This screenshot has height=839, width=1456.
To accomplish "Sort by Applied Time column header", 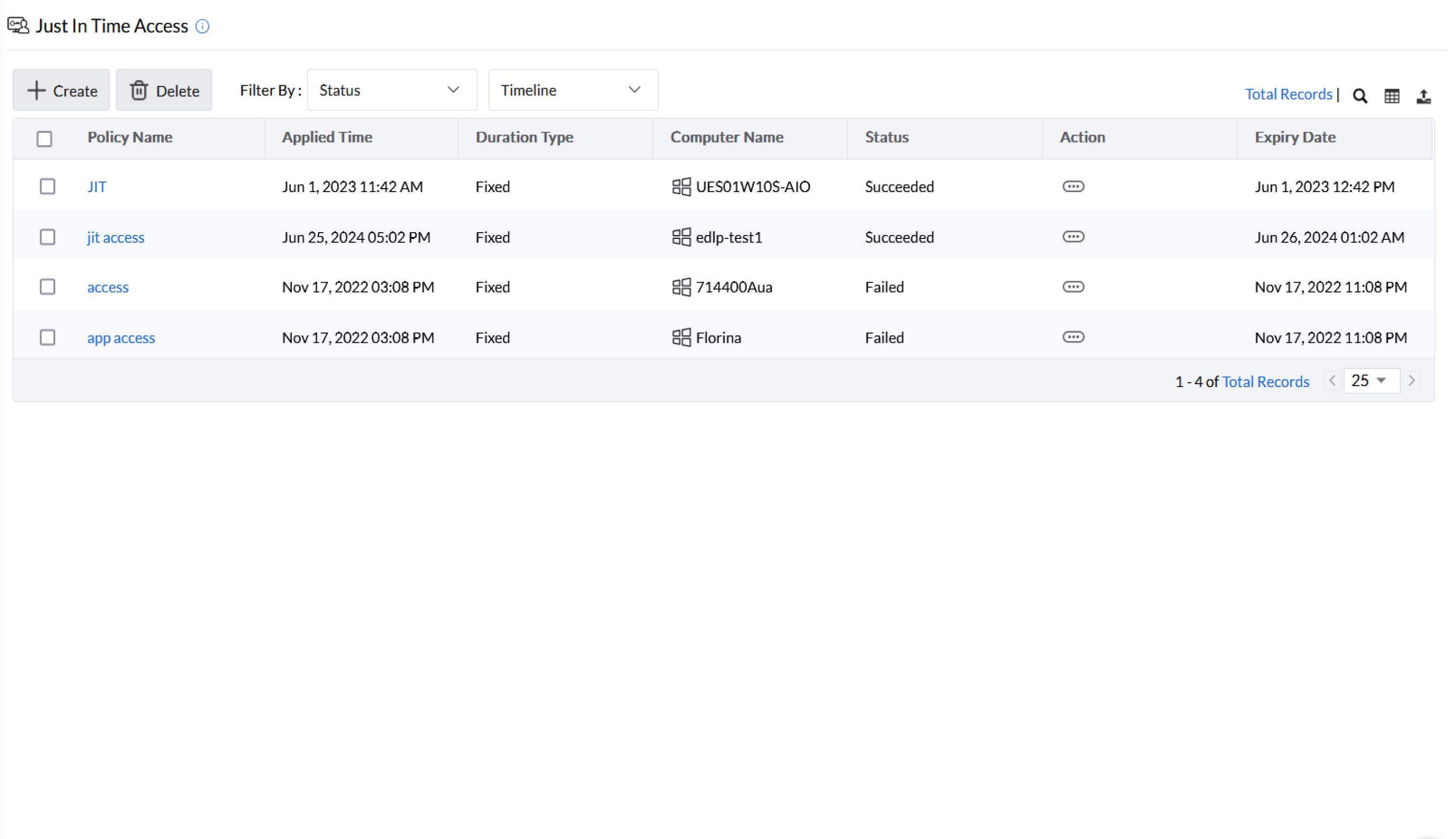I will click(327, 137).
